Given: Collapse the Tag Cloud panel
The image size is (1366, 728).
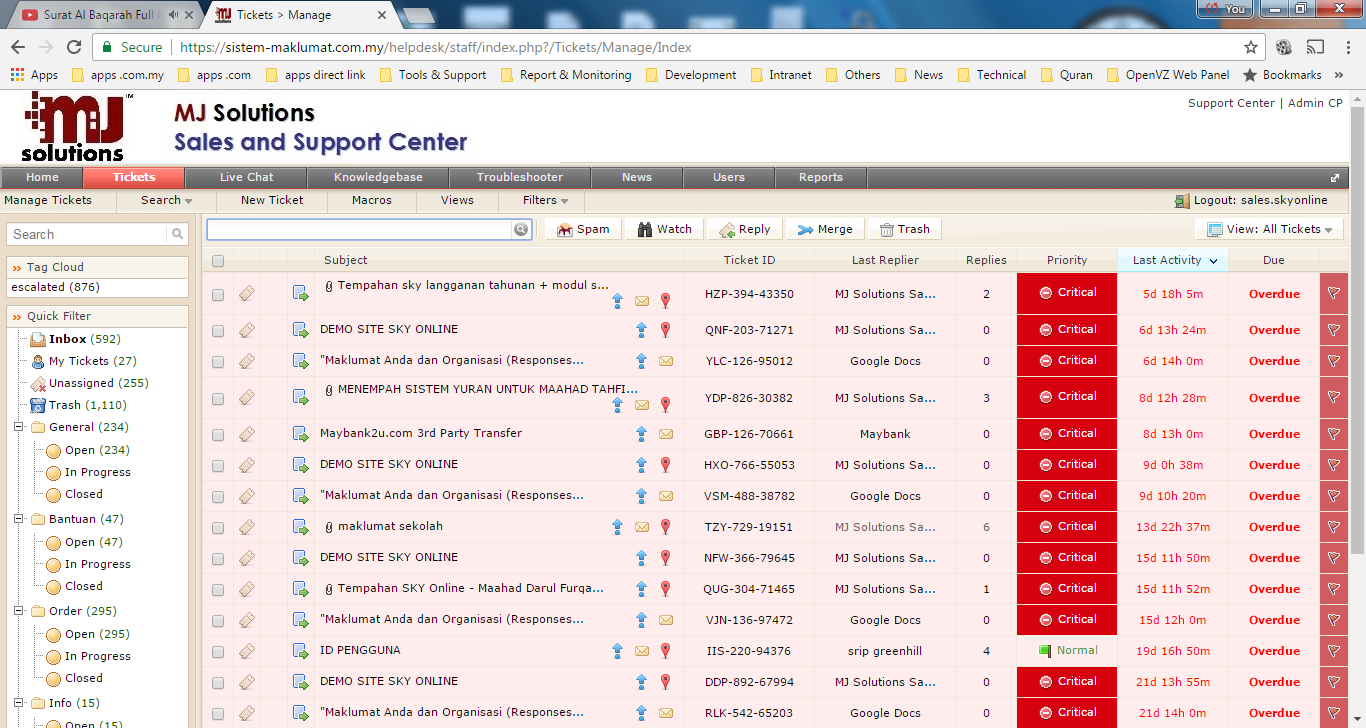Looking at the screenshot, I should pyautogui.click(x=17, y=268).
